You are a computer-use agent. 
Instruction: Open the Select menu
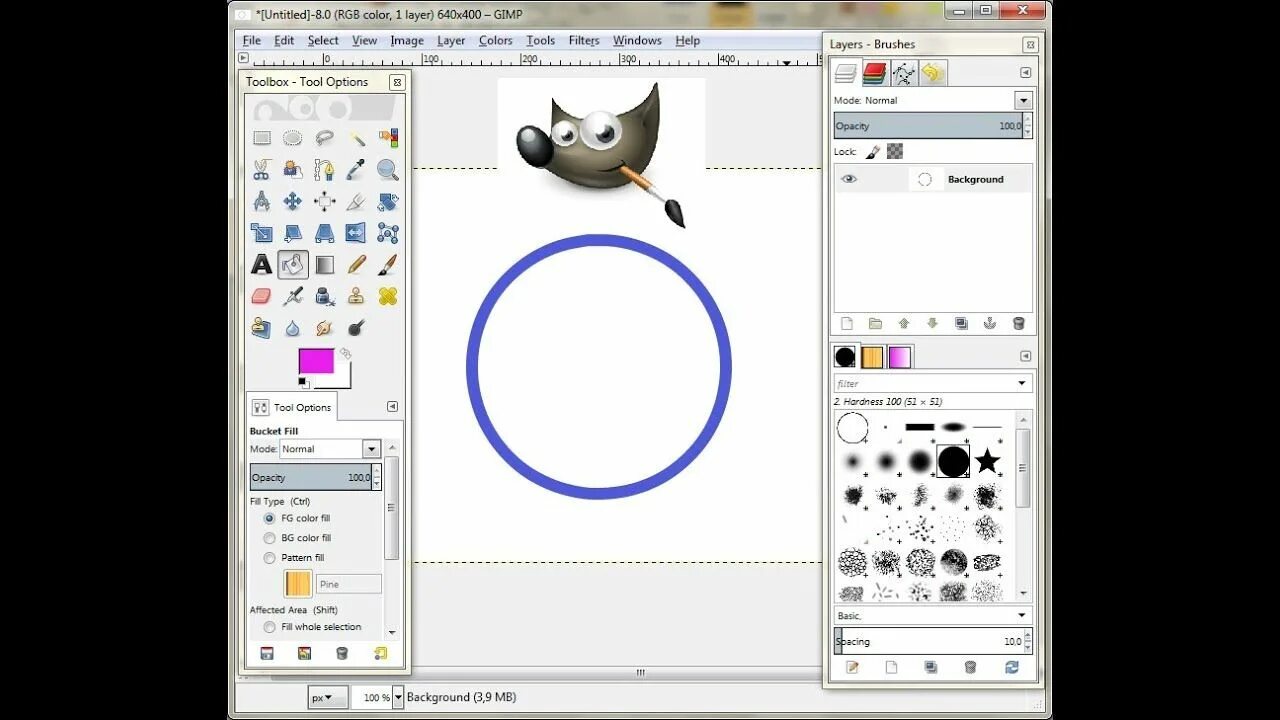[323, 41]
